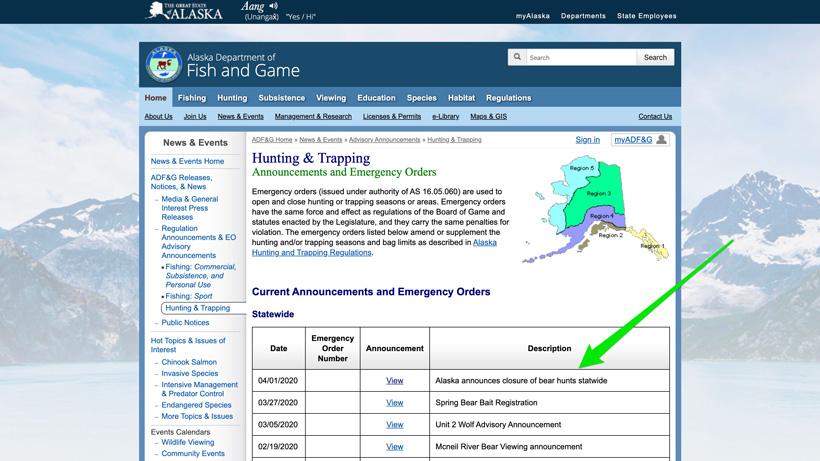The image size is (820, 461).
Task: Select the Home tab
Action: click(x=155, y=98)
